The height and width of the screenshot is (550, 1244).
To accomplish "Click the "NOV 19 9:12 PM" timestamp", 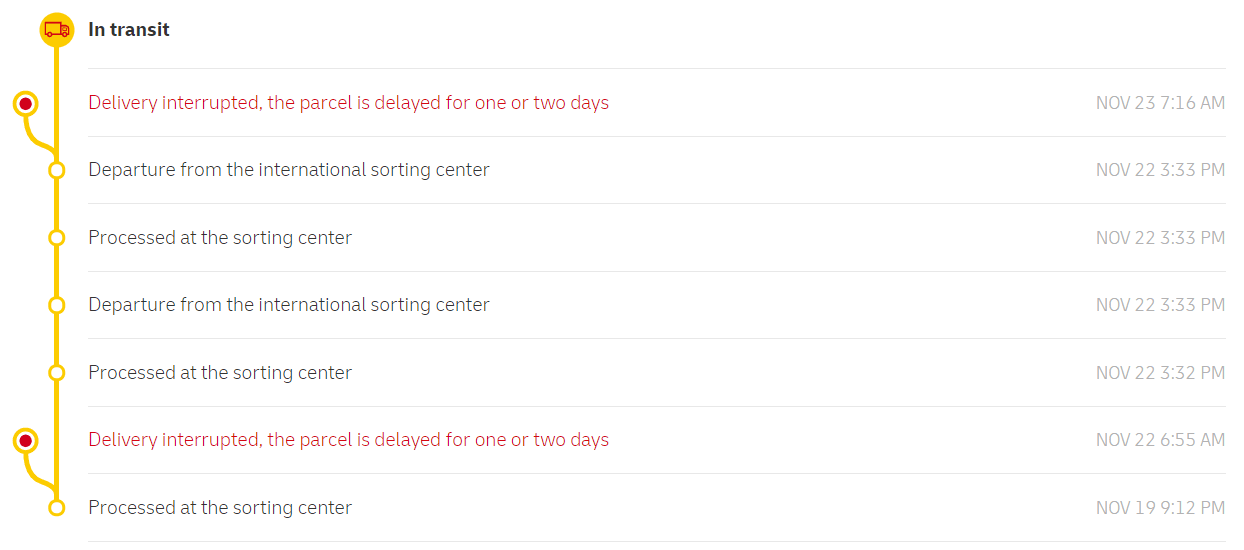I will point(1160,508).
